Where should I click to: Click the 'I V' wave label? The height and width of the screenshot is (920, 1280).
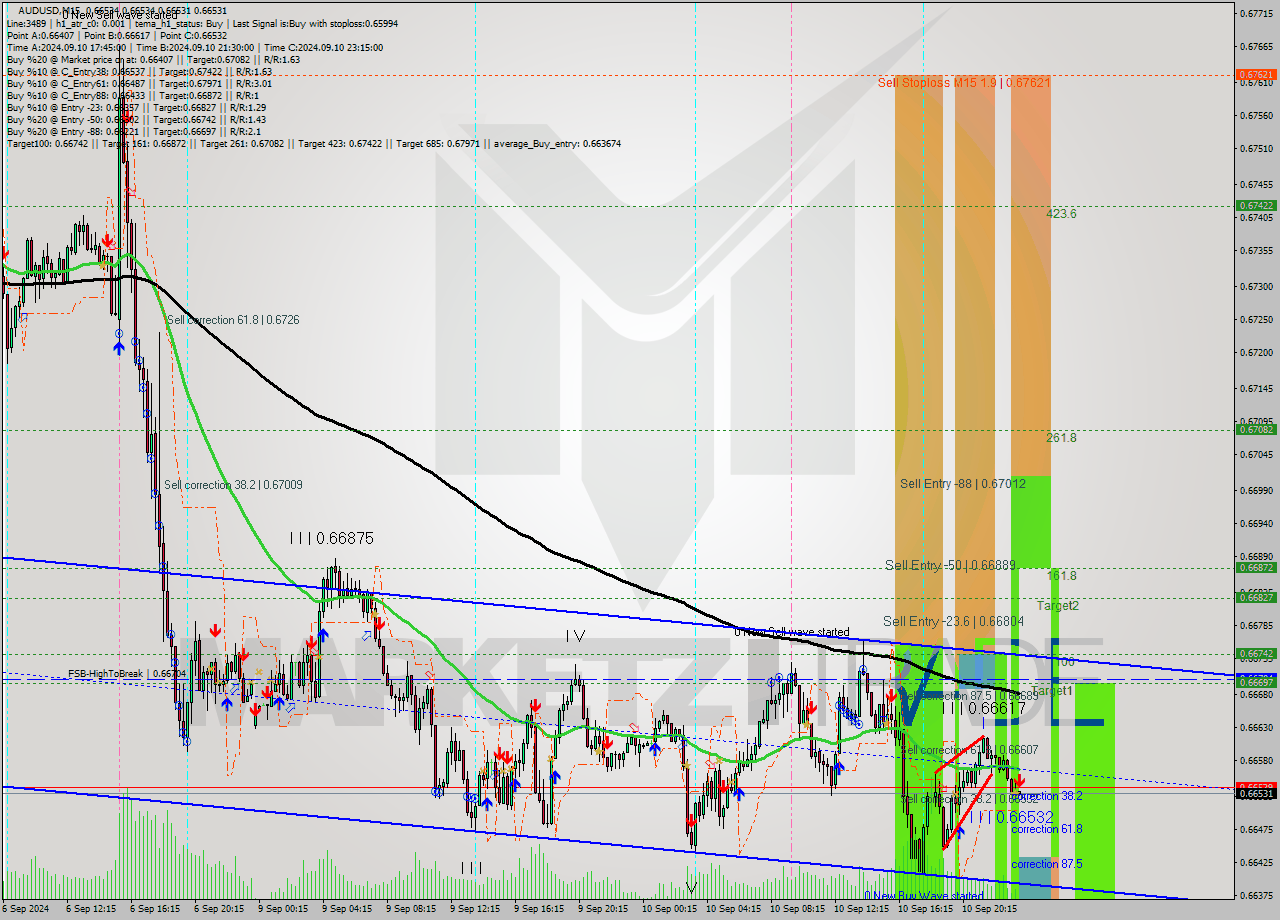(x=575, y=636)
